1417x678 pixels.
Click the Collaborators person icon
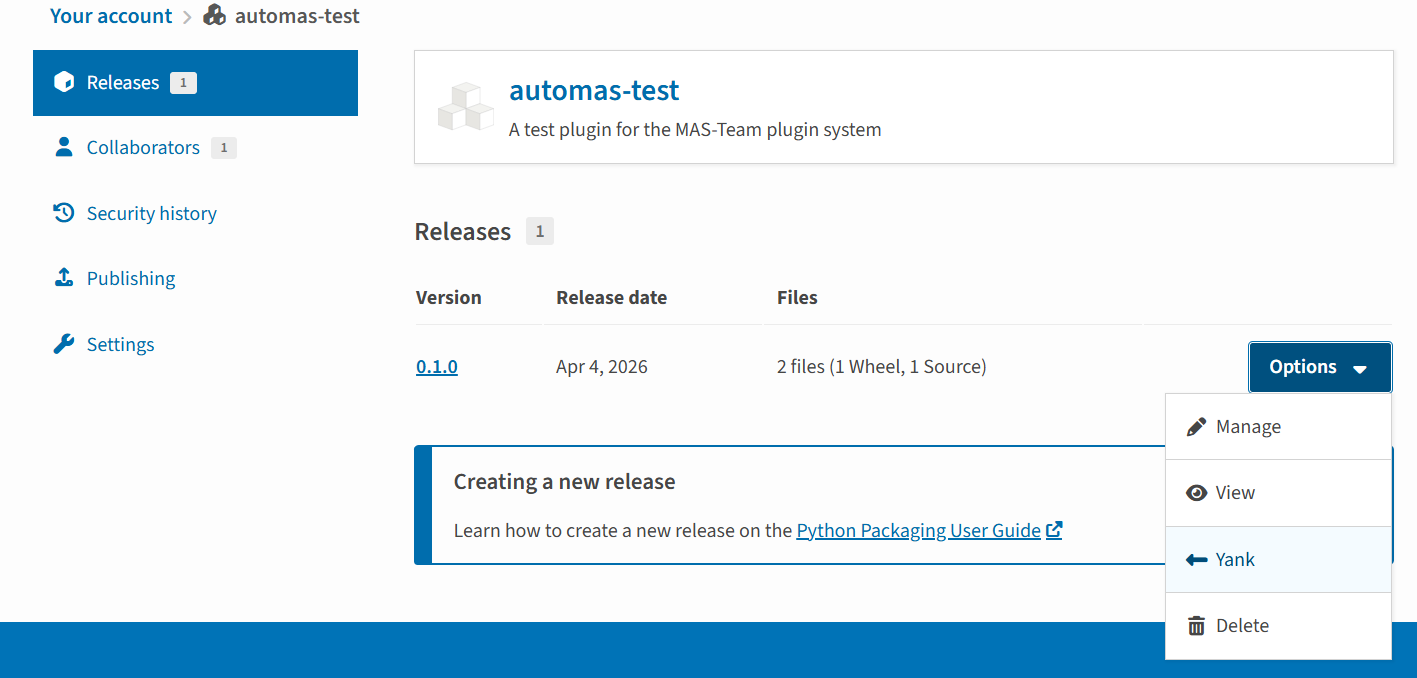[64, 147]
